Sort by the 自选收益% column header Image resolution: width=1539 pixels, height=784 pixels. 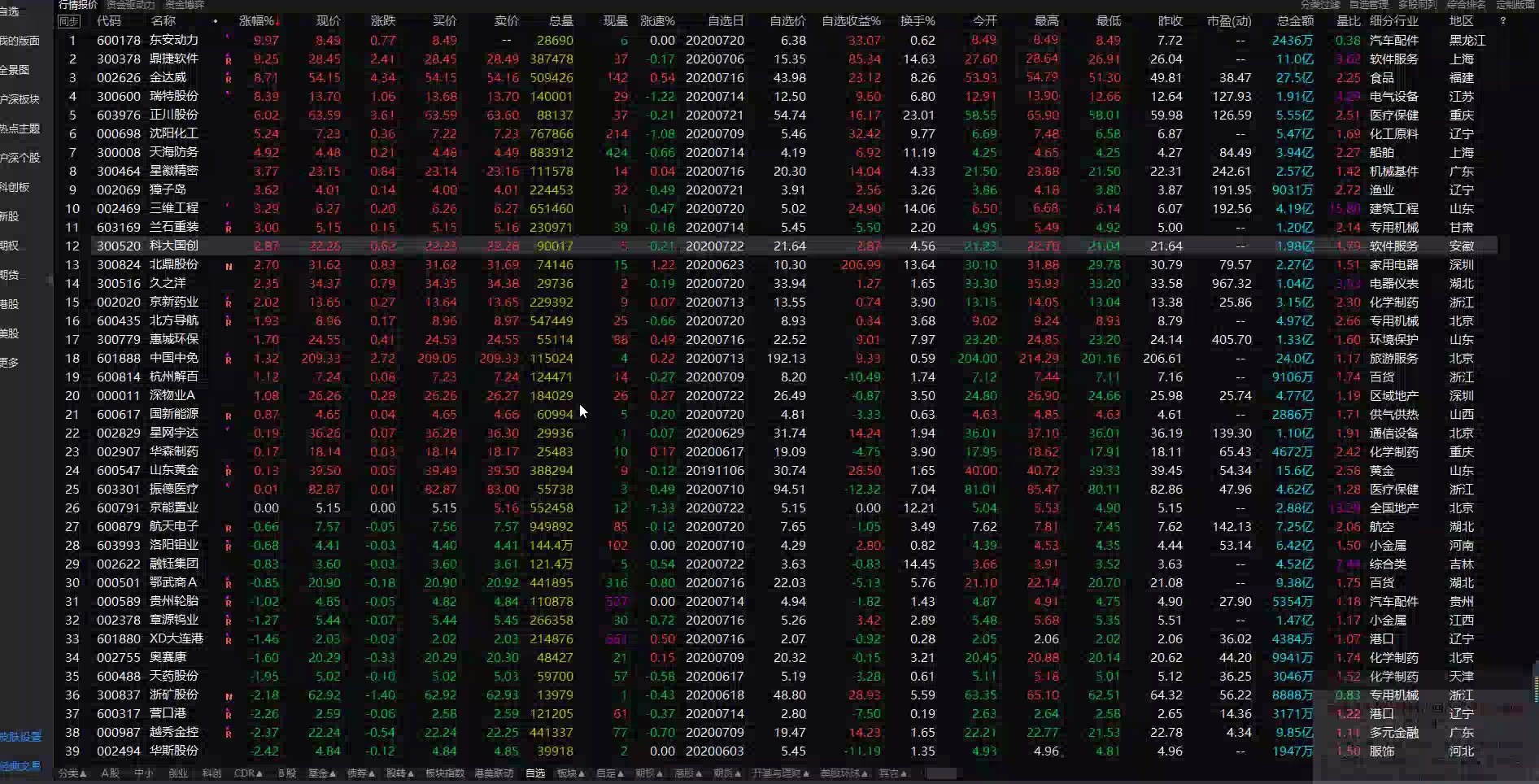[851, 21]
